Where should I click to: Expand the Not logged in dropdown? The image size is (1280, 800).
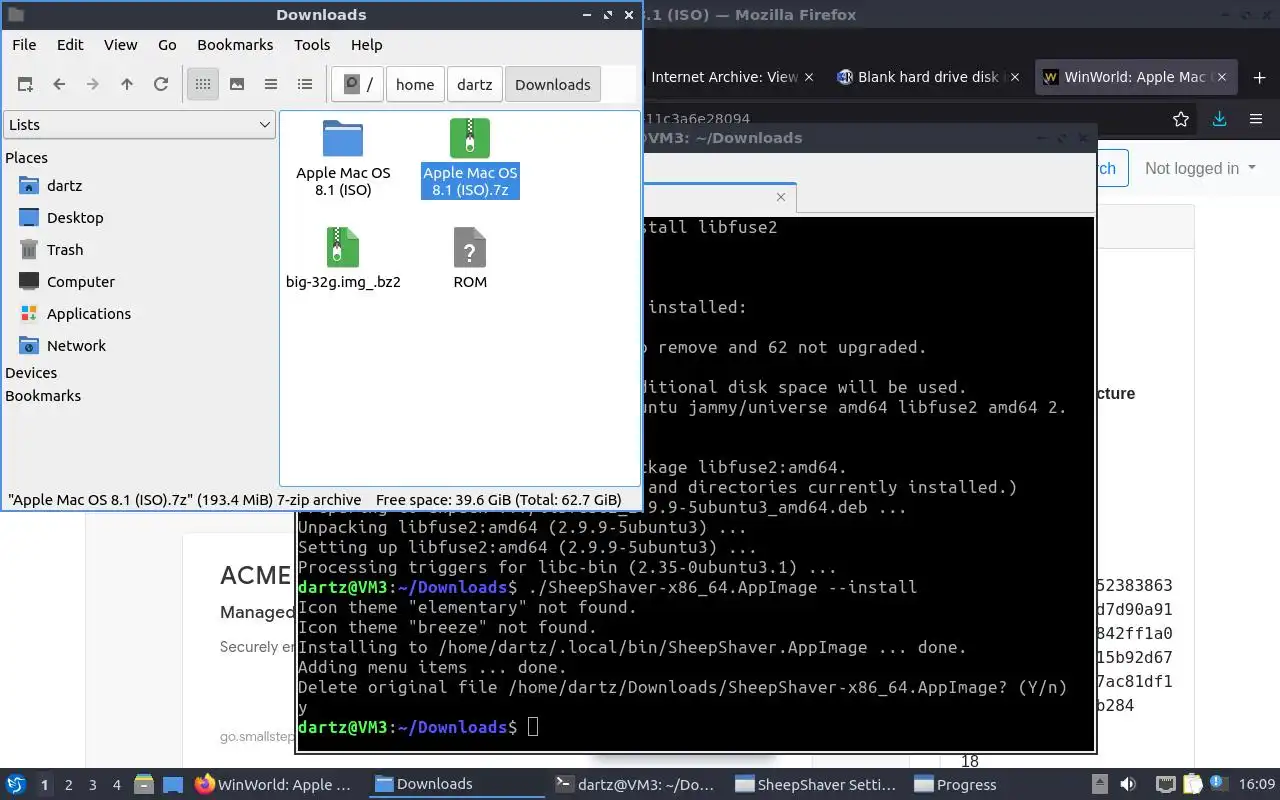click(x=1200, y=168)
